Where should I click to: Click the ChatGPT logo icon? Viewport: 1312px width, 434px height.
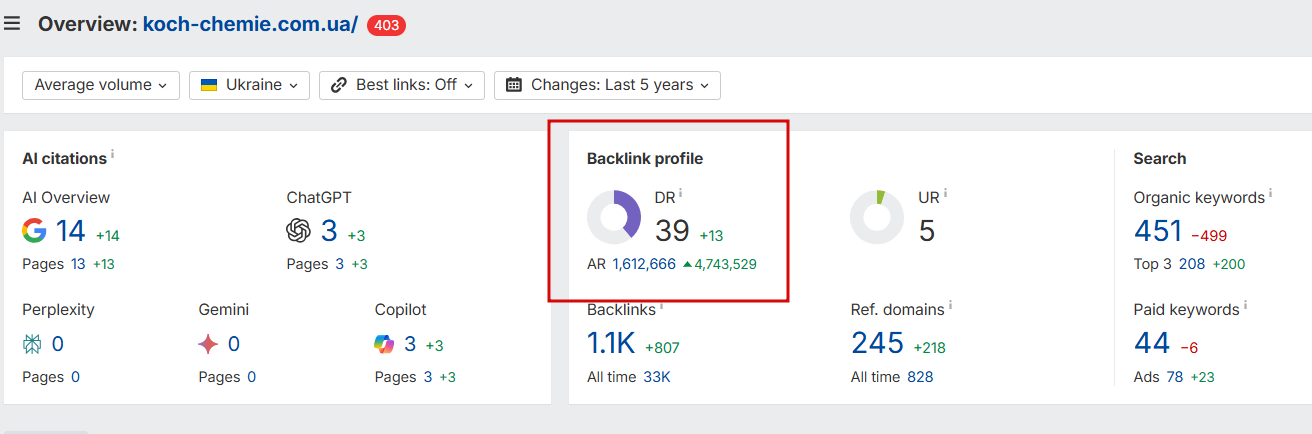tap(299, 231)
